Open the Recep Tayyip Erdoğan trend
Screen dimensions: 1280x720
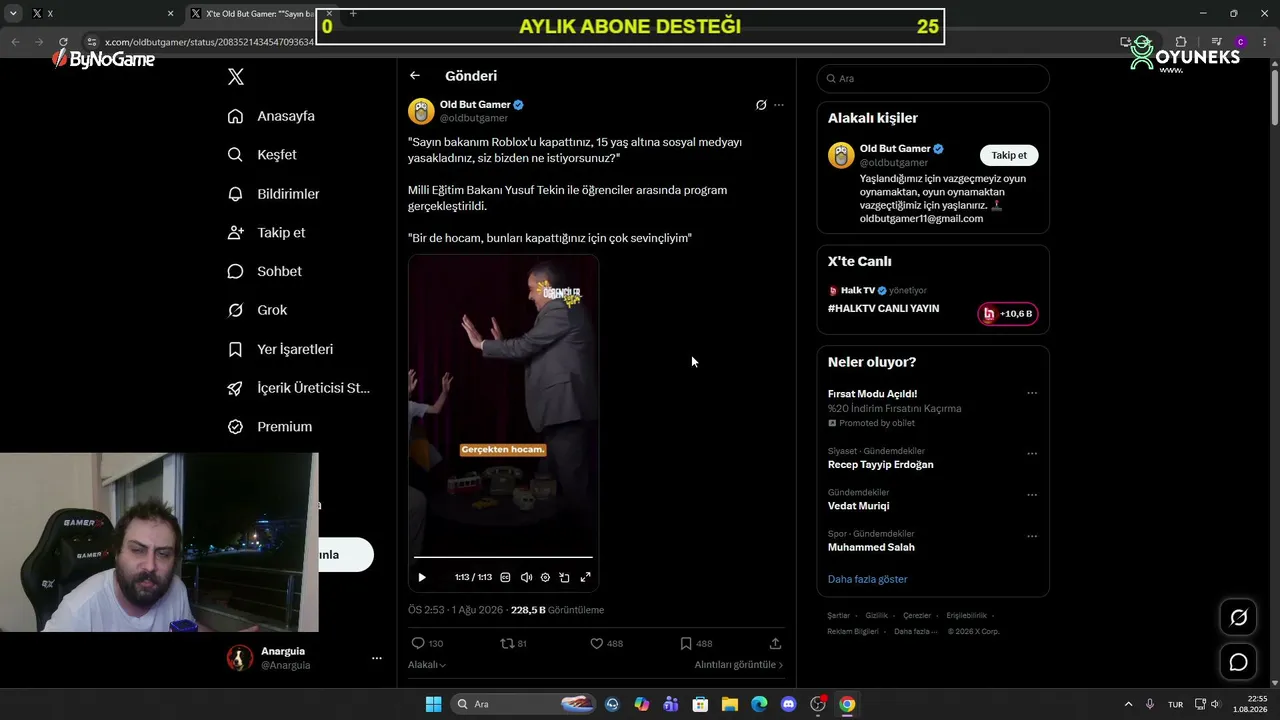(x=880, y=465)
